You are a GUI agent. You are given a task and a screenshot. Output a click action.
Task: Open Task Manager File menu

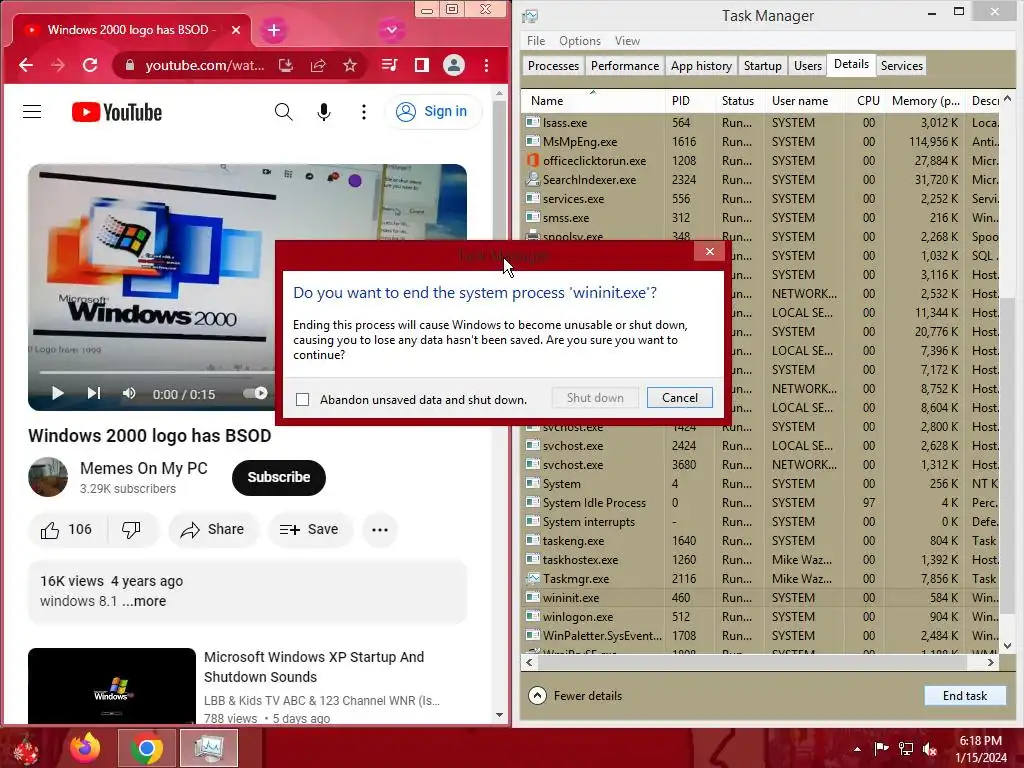[536, 40]
